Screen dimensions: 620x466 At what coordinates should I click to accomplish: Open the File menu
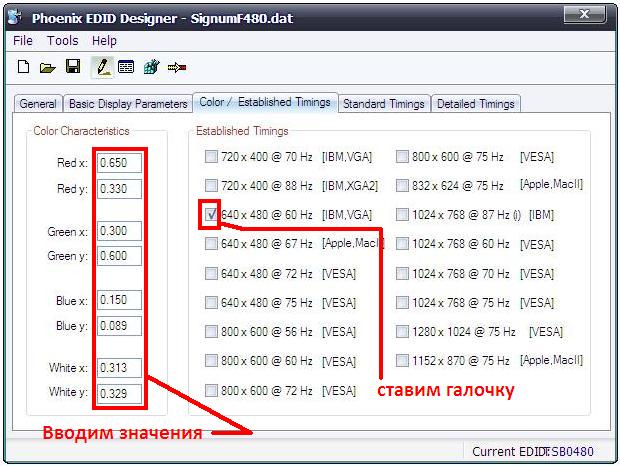(23, 41)
